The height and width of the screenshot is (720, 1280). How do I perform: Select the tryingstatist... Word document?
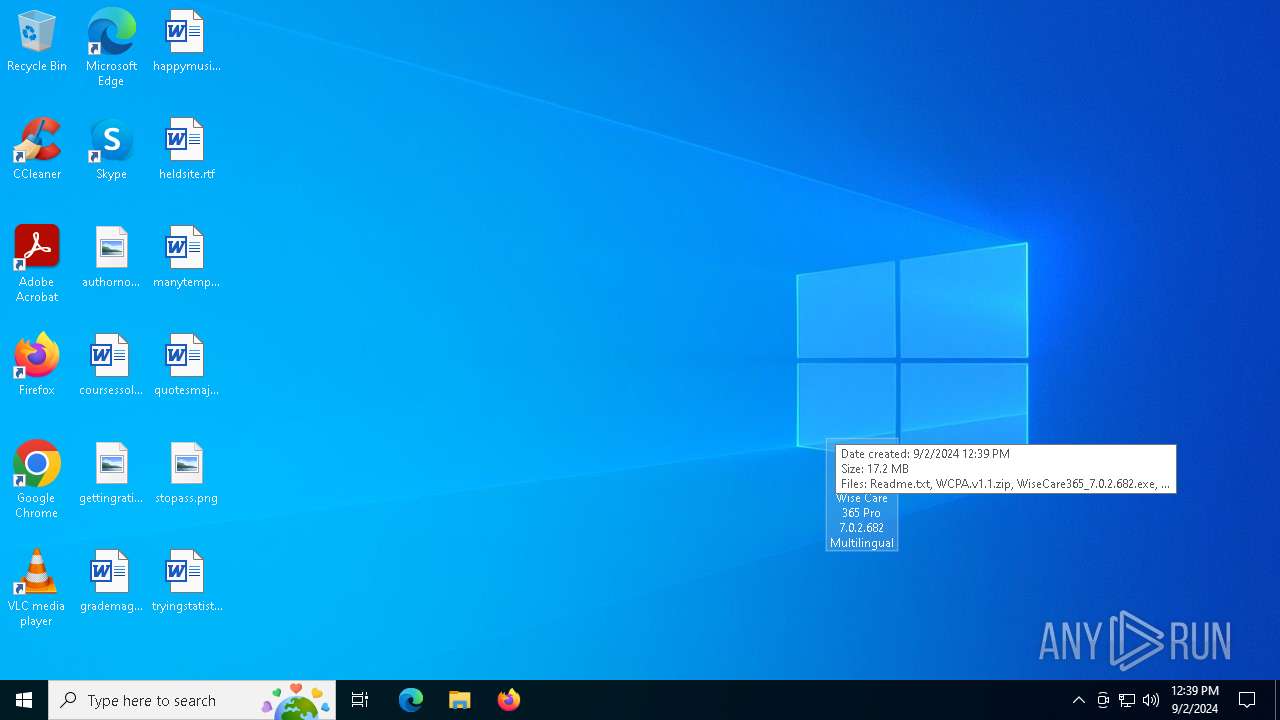point(186,582)
